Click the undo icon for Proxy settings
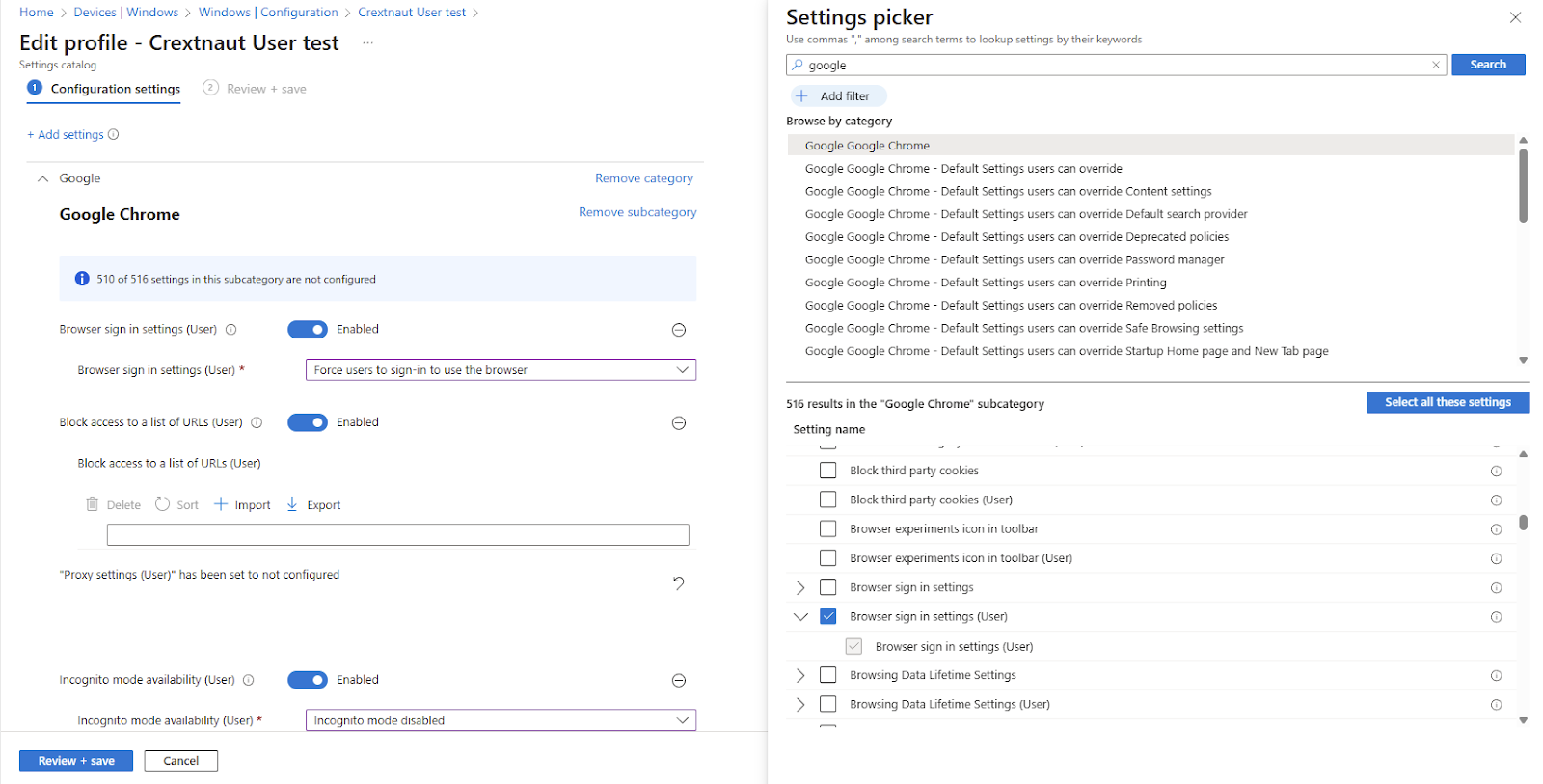Viewport: 1543px width, 784px height. point(678,582)
